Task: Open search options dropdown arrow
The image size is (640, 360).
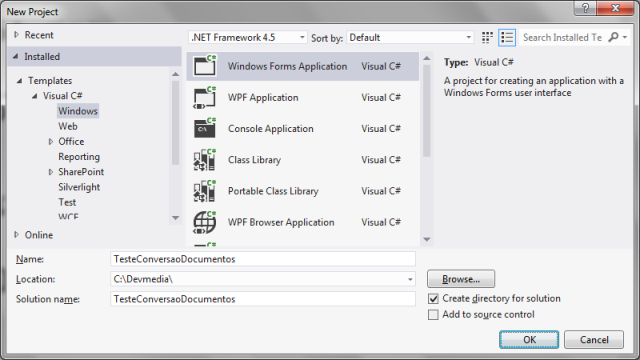Action: pos(625,38)
